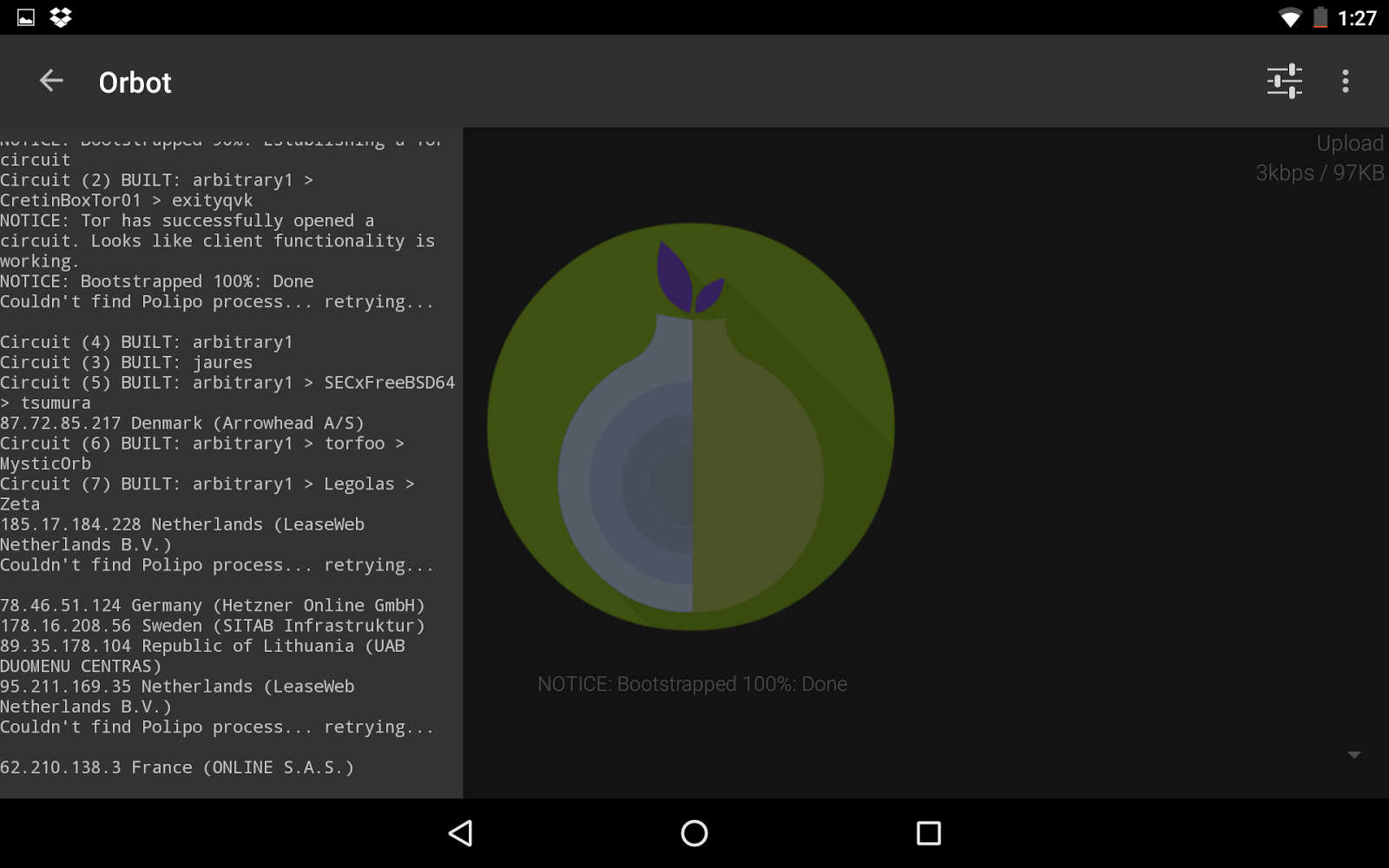Tap the Upload label
The height and width of the screenshot is (868, 1389).
click(1350, 143)
